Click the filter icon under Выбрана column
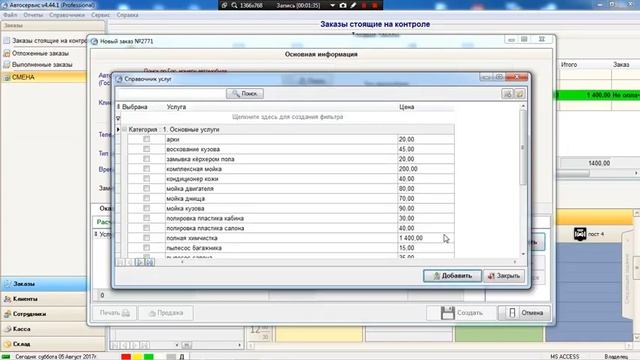 point(118,118)
